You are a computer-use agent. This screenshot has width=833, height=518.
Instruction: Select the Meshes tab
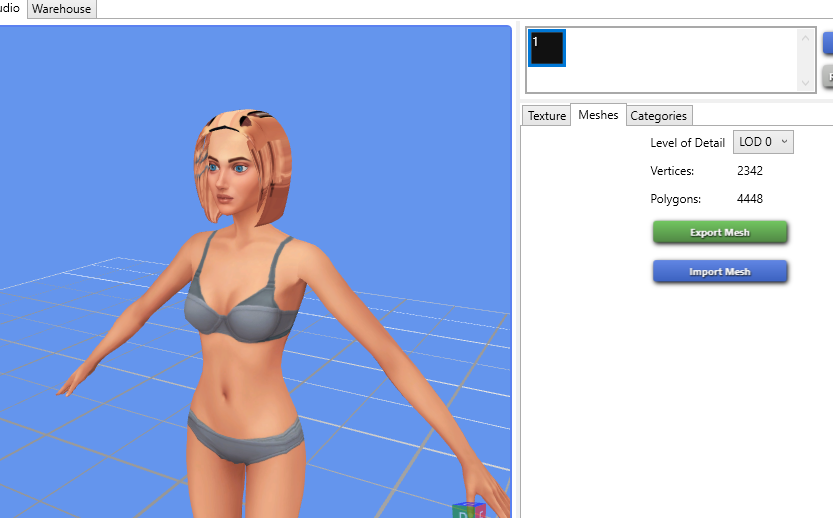[x=598, y=115]
